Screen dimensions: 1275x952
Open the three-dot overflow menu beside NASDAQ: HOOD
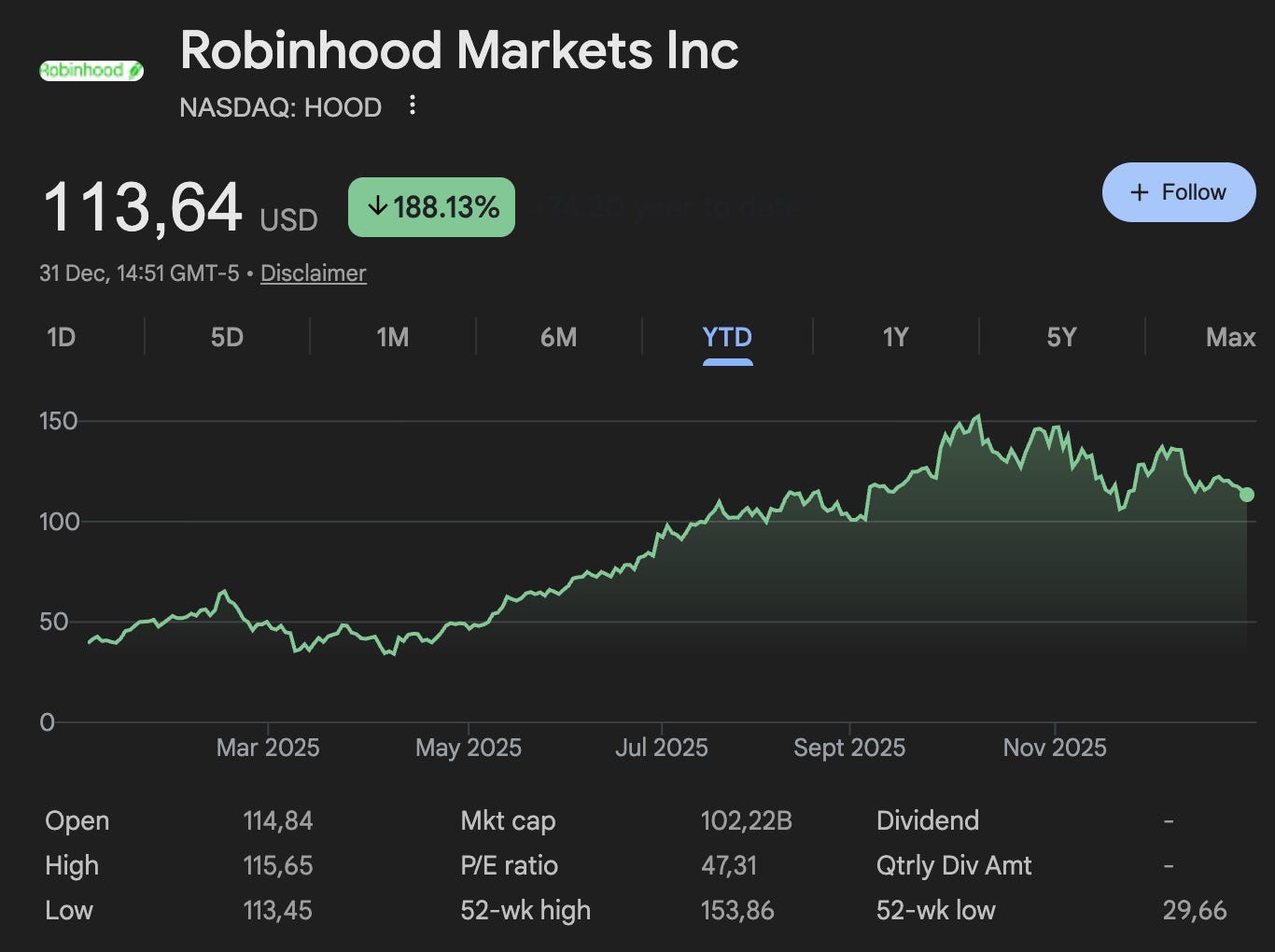tap(411, 106)
